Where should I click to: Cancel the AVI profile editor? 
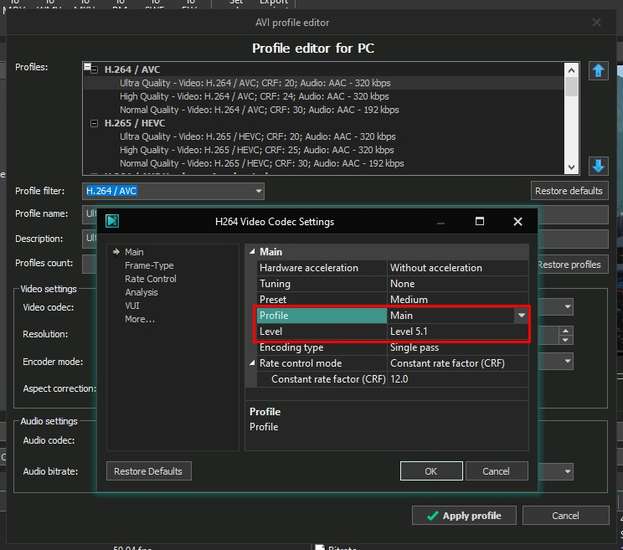point(565,515)
